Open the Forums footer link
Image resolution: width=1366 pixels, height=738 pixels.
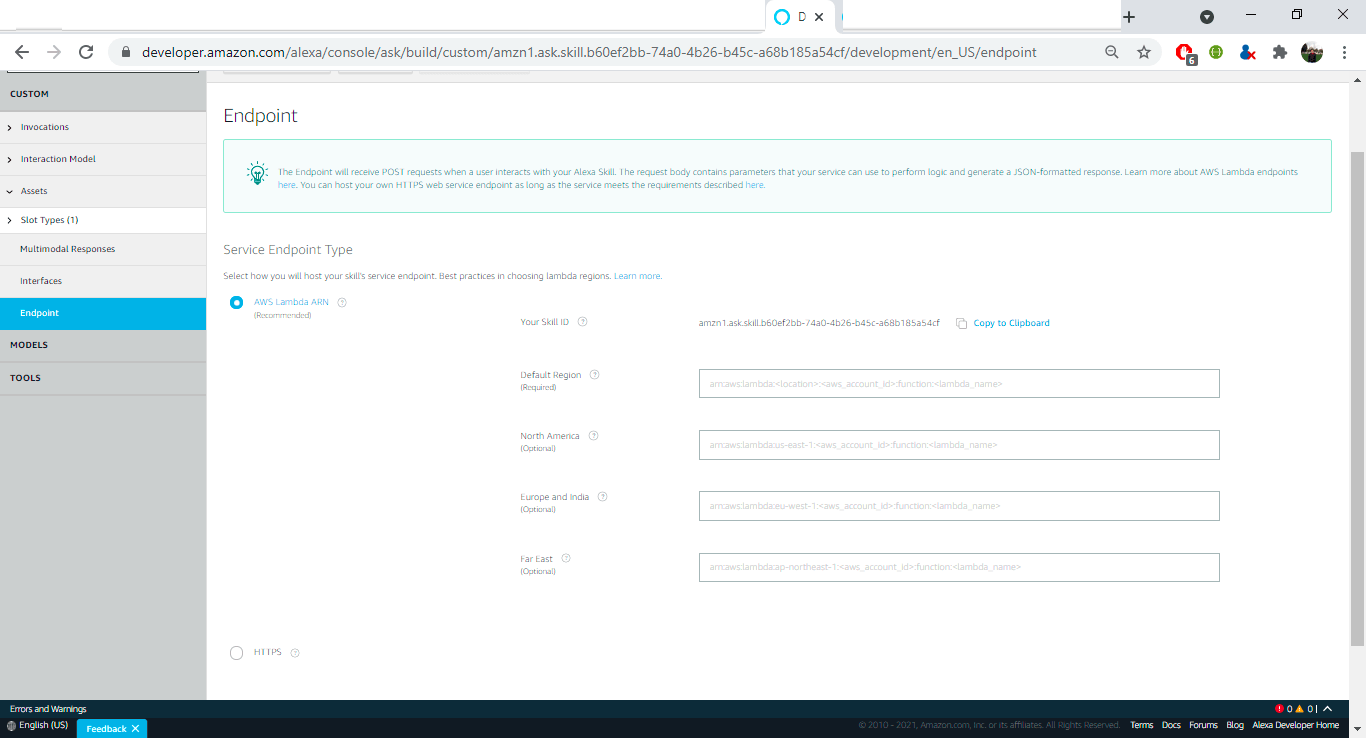(1203, 725)
